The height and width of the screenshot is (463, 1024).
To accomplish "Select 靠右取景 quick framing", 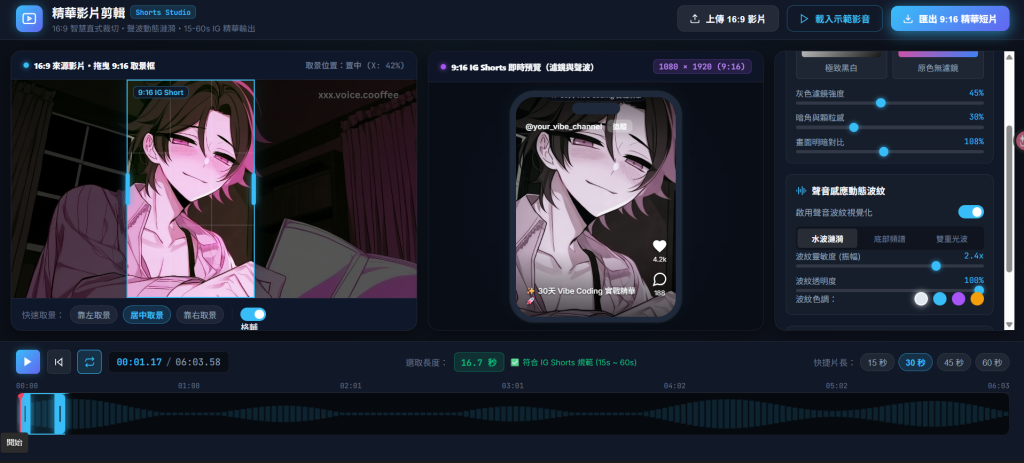I will pos(200,315).
